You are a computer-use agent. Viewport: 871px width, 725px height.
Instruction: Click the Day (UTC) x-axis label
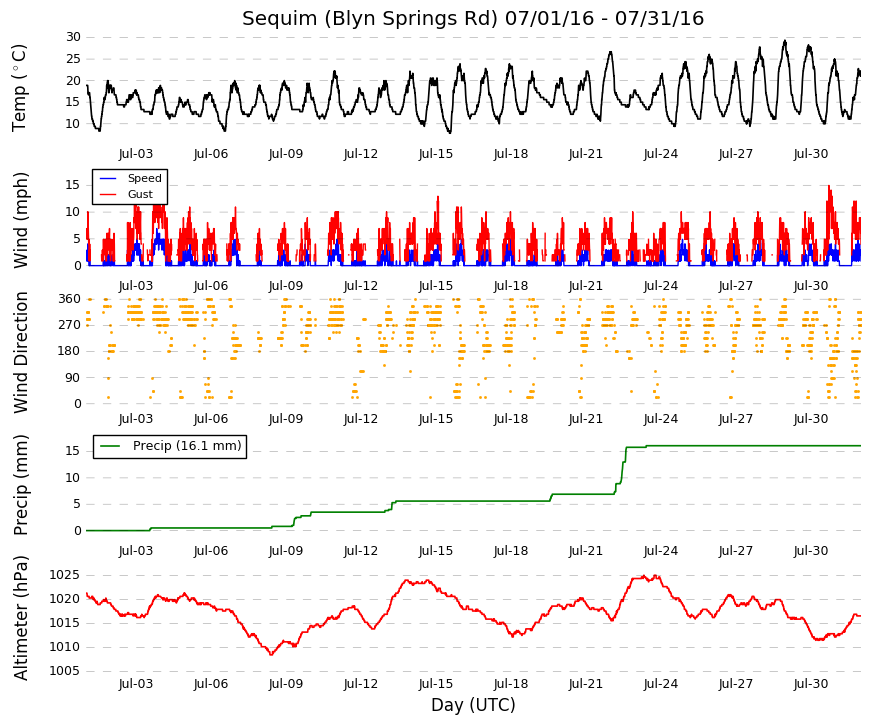pyautogui.click(x=473, y=705)
